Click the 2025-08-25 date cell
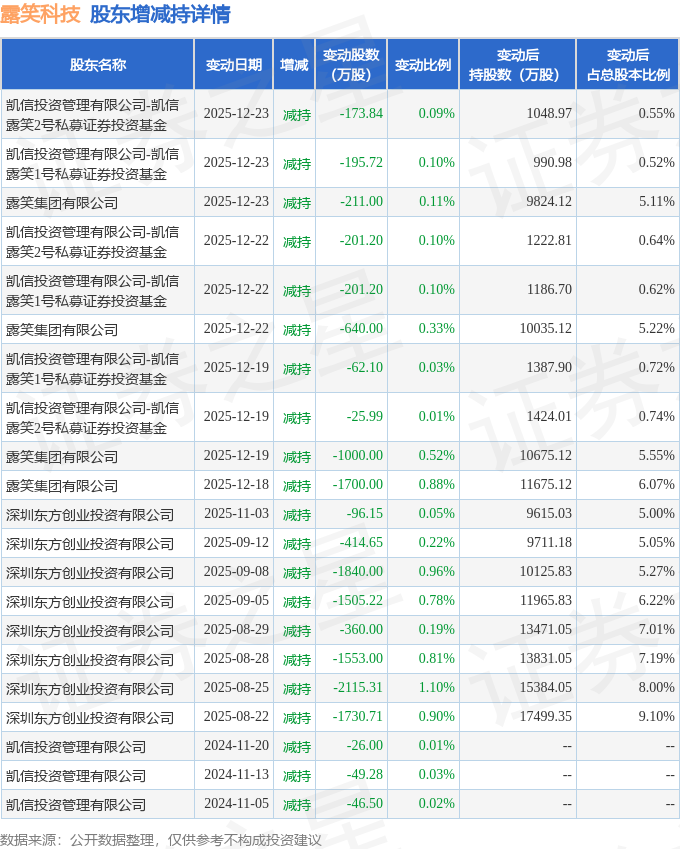 click(236, 687)
